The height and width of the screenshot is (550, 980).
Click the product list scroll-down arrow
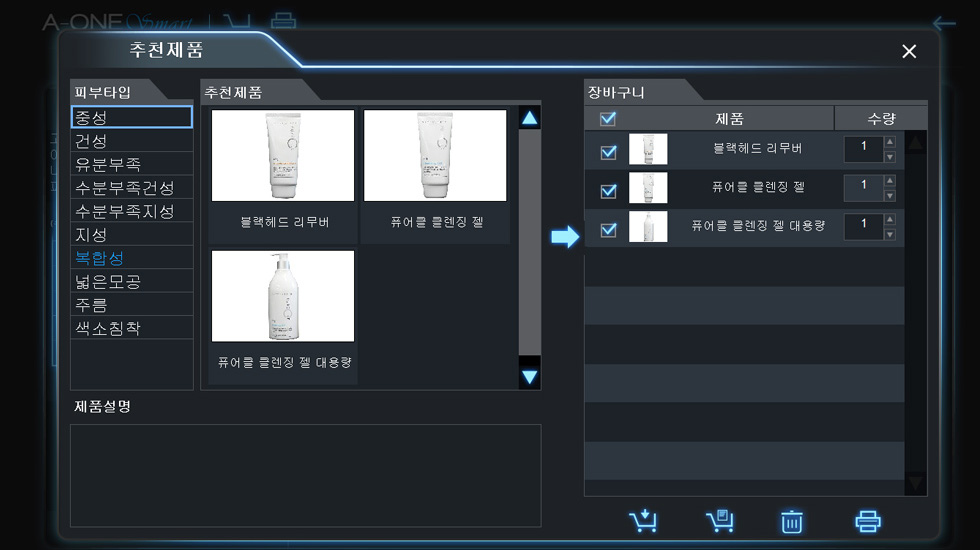click(529, 377)
